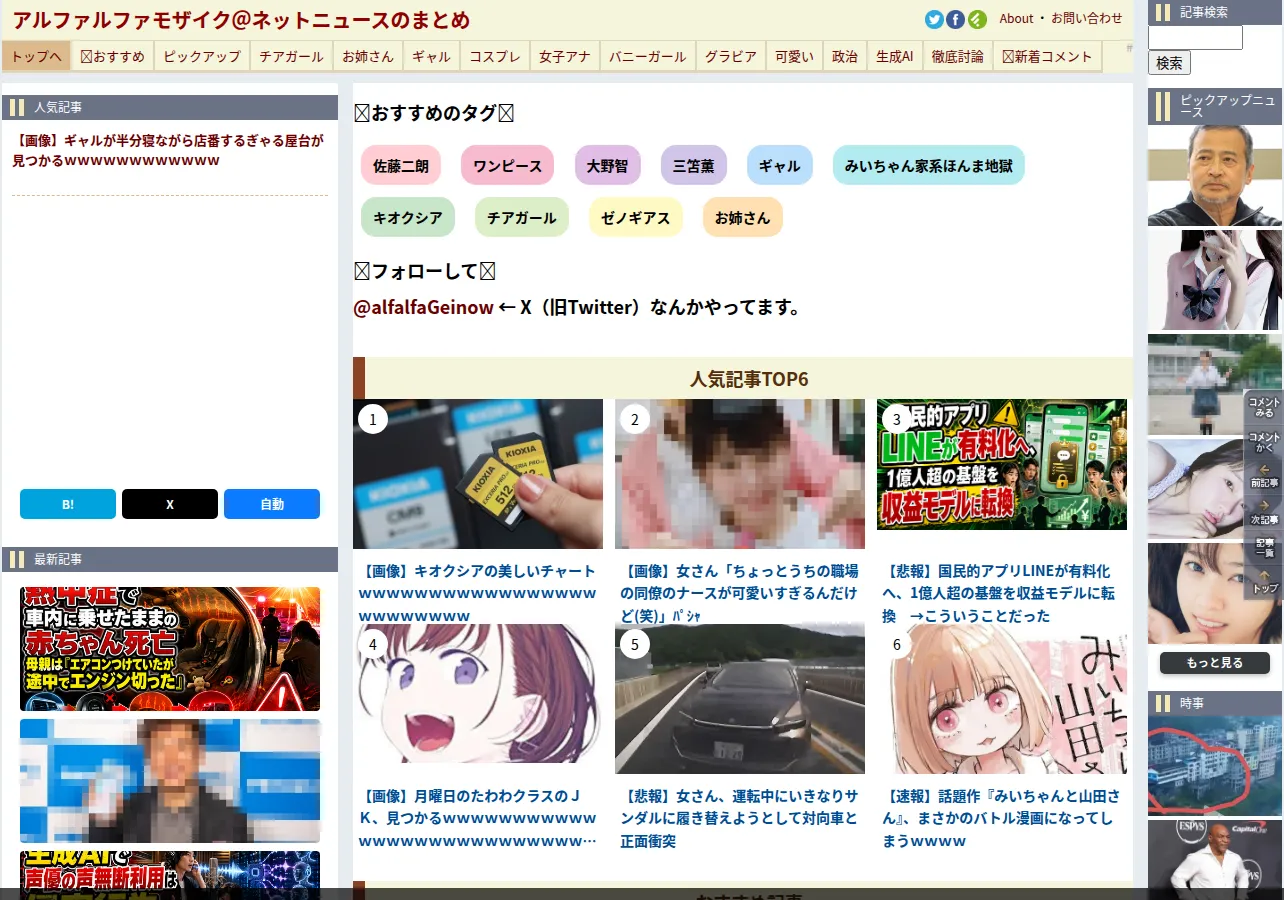The image size is (1284, 900).
Task: Open the グラビア navigation tab
Action: [x=731, y=57]
